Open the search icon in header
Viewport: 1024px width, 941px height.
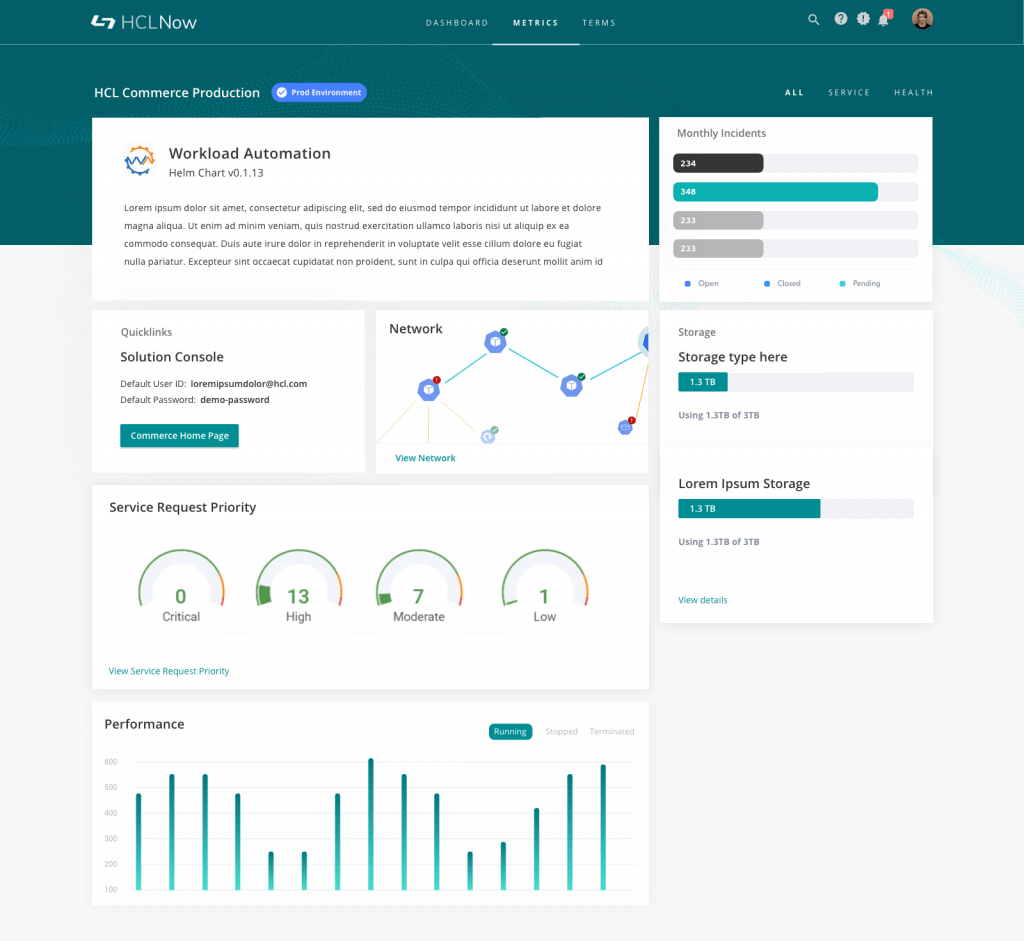814,19
